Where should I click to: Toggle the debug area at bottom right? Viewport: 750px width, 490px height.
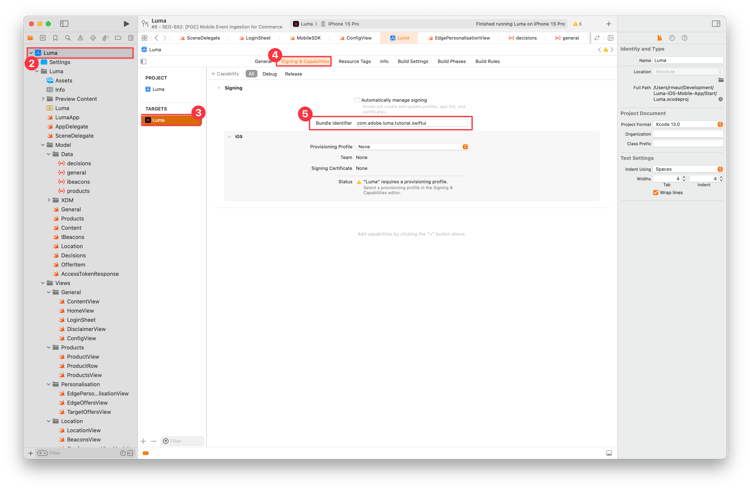609,453
